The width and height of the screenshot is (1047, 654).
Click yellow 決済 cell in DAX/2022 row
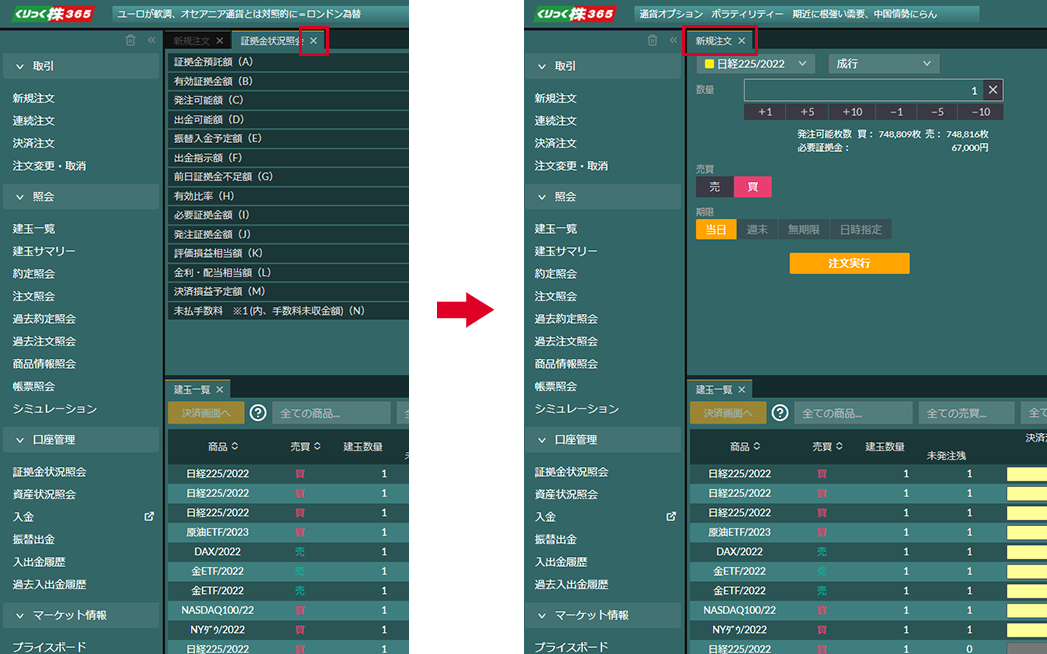(1027, 552)
